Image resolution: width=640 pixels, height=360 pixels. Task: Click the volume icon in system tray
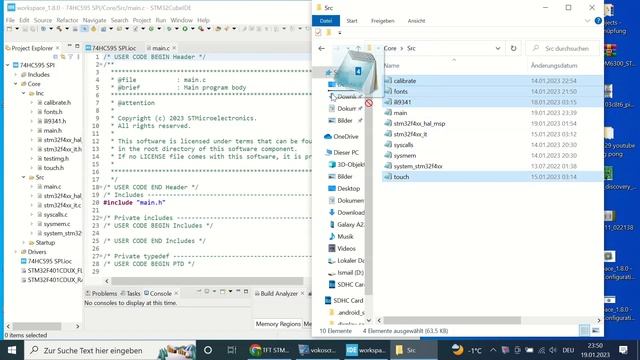553,350
